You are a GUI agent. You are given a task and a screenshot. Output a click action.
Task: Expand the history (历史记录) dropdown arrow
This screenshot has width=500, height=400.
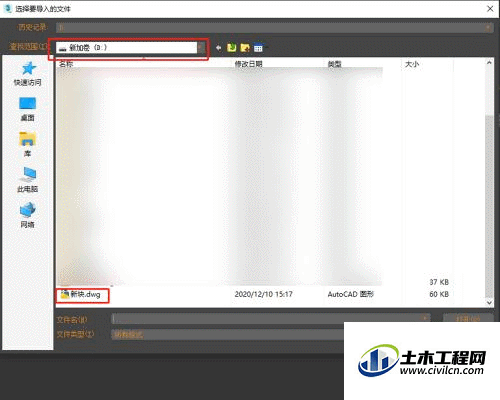[x=488, y=28]
